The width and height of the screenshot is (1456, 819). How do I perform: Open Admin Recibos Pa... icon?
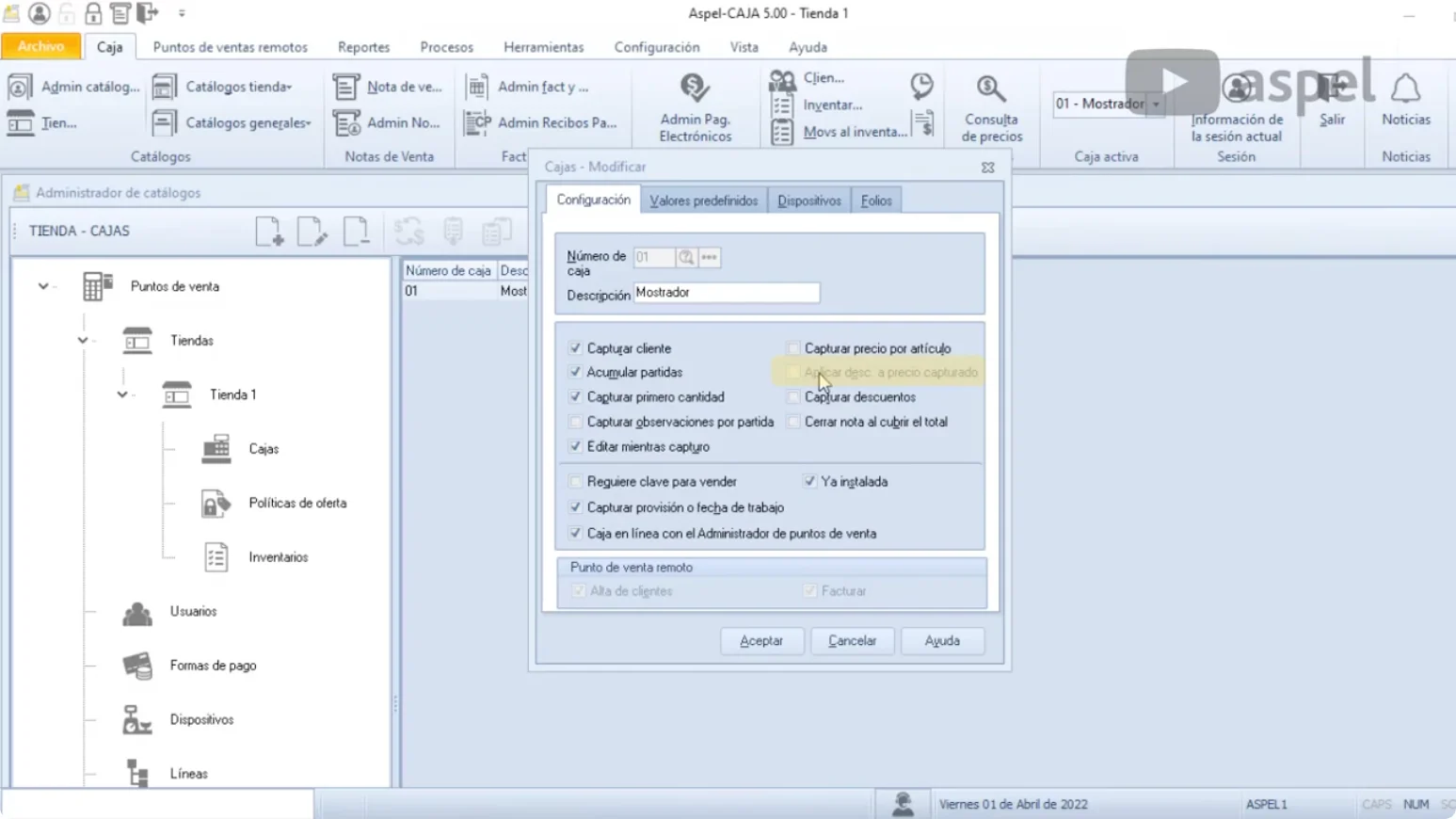[478, 122]
